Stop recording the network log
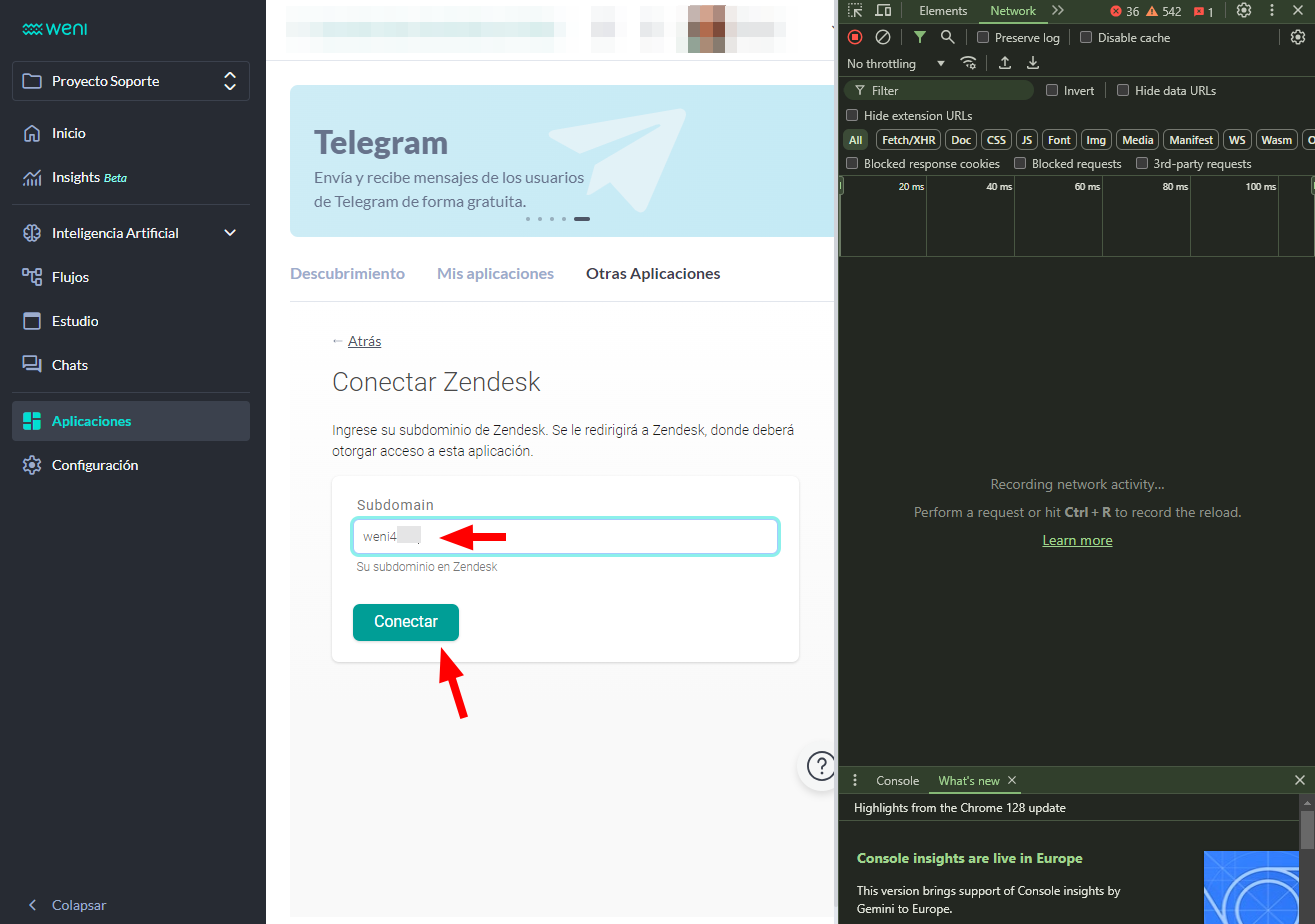This screenshot has height=924, width=1315. tap(855, 37)
